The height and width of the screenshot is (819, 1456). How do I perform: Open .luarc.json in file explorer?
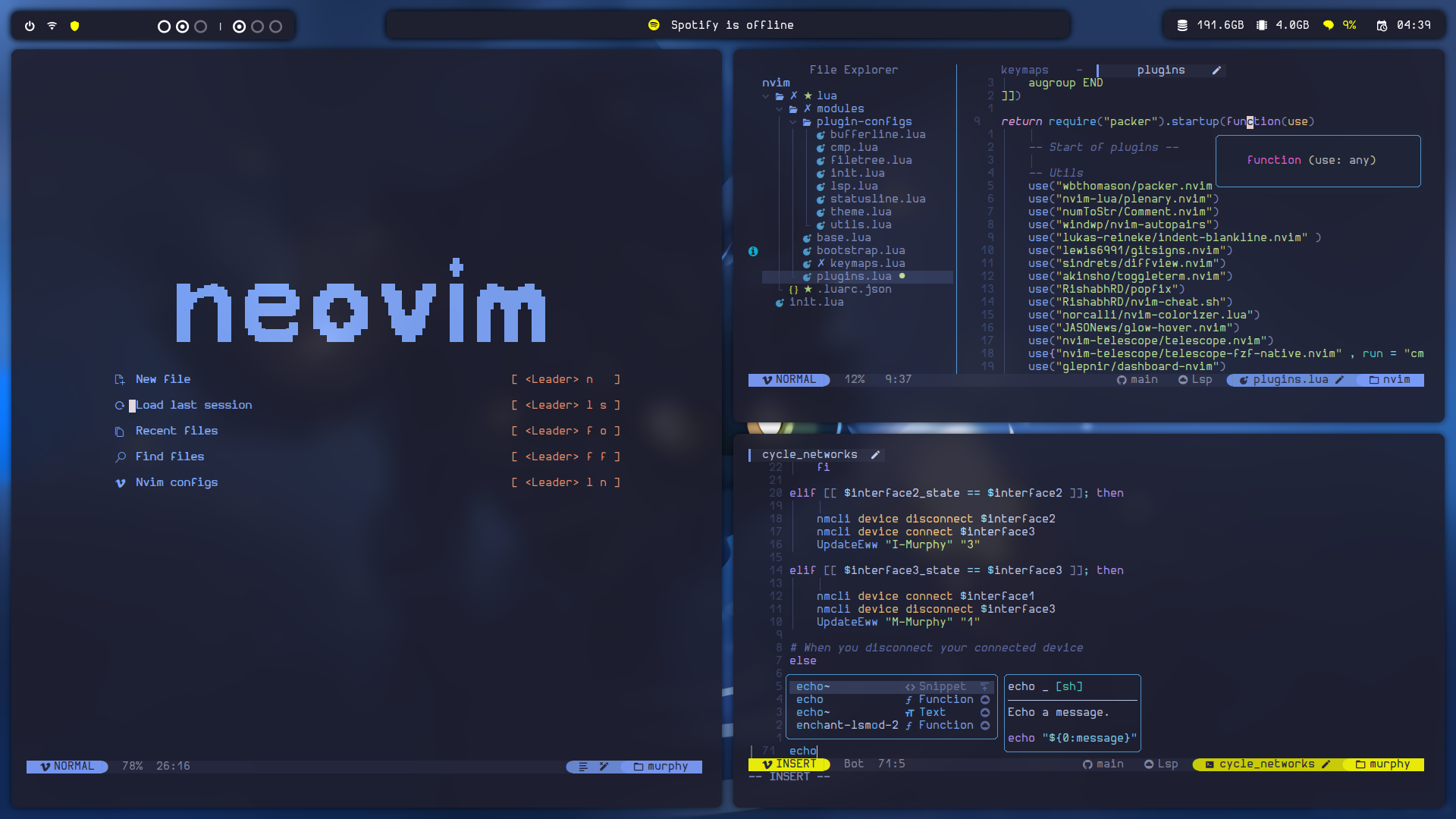tap(854, 289)
